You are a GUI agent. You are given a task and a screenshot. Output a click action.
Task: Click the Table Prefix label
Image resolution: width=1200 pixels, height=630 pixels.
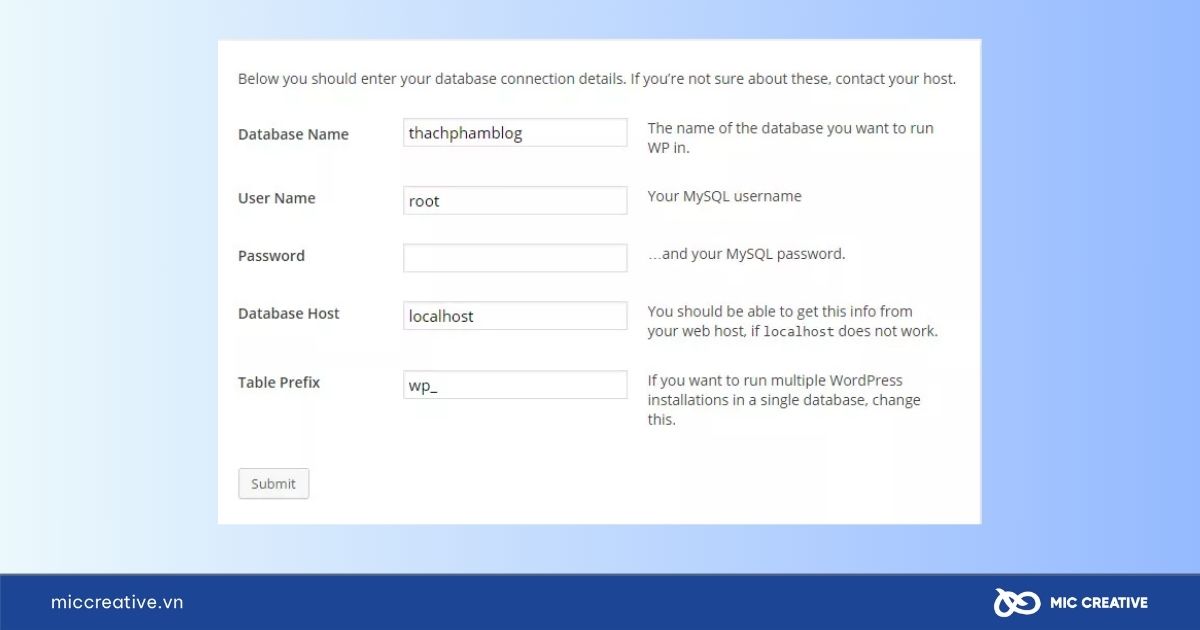279,382
